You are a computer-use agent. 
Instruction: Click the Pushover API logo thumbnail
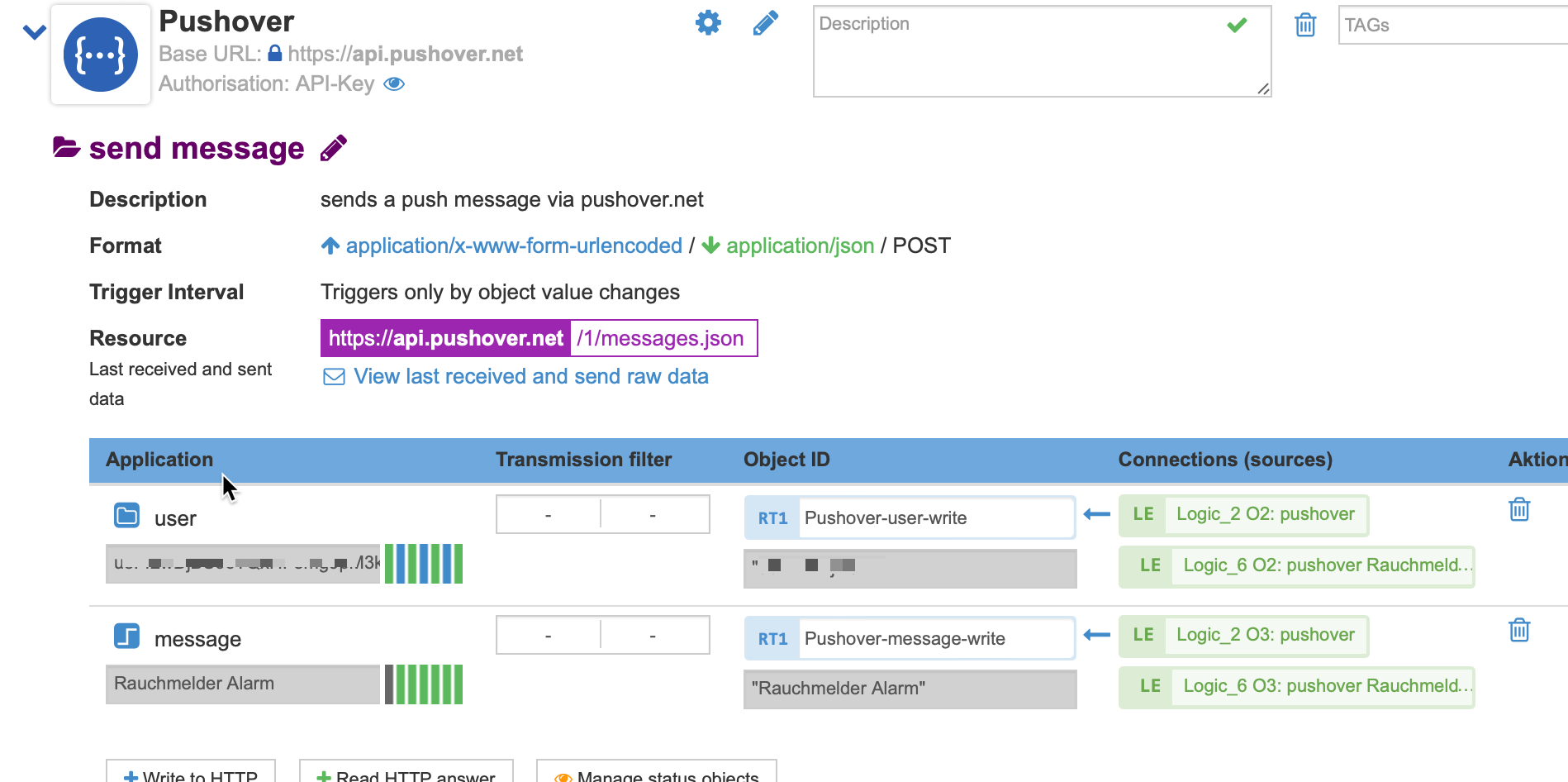(x=101, y=55)
